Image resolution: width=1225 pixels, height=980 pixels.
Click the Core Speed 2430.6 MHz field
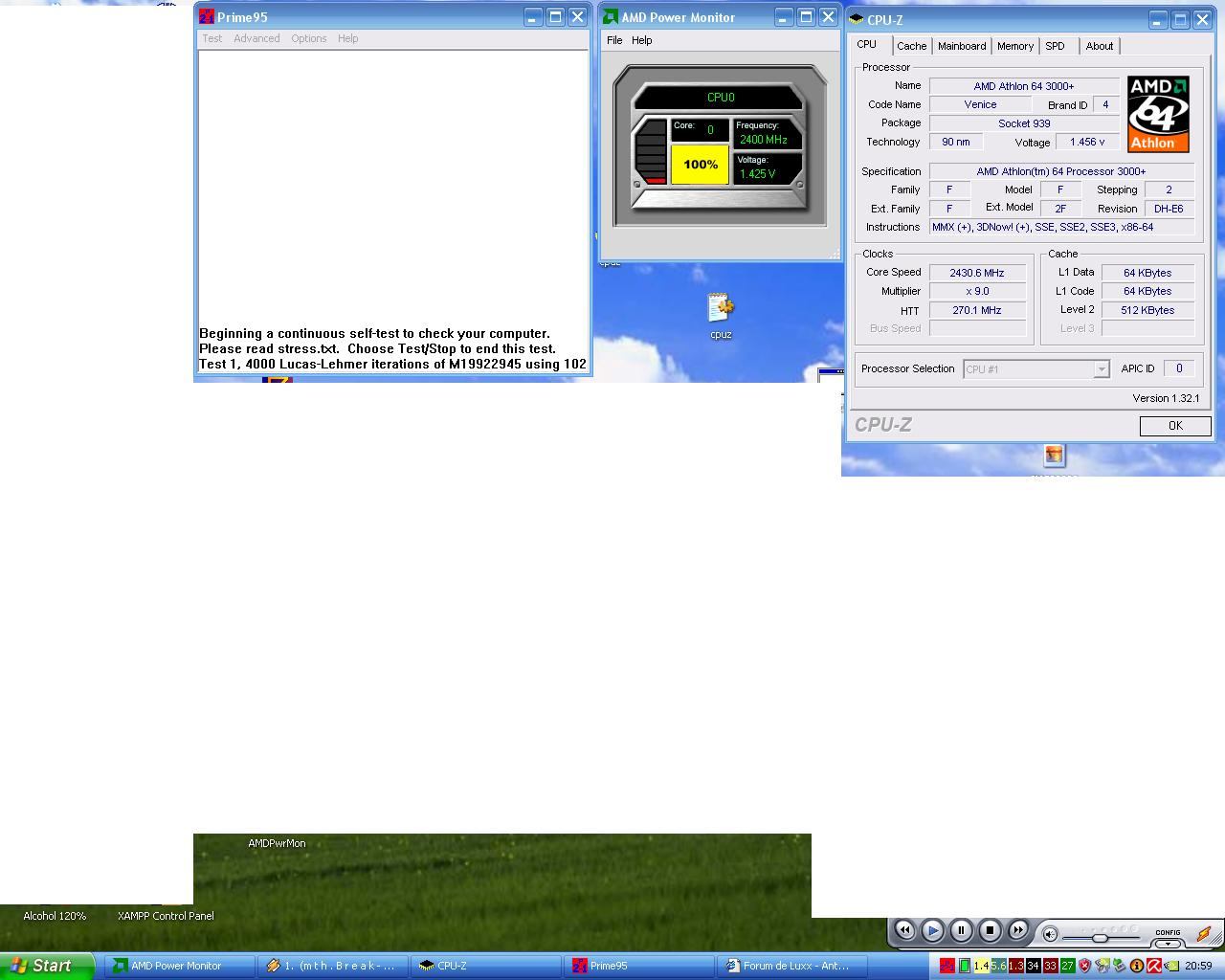(976, 273)
